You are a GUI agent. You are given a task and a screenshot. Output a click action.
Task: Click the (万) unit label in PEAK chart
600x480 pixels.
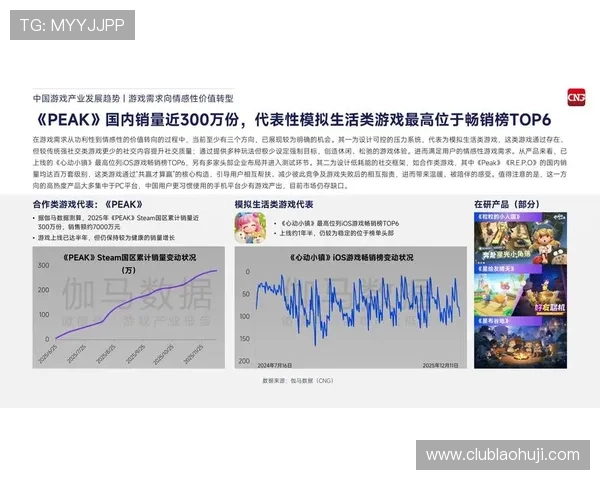pyautogui.click(x=129, y=270)
